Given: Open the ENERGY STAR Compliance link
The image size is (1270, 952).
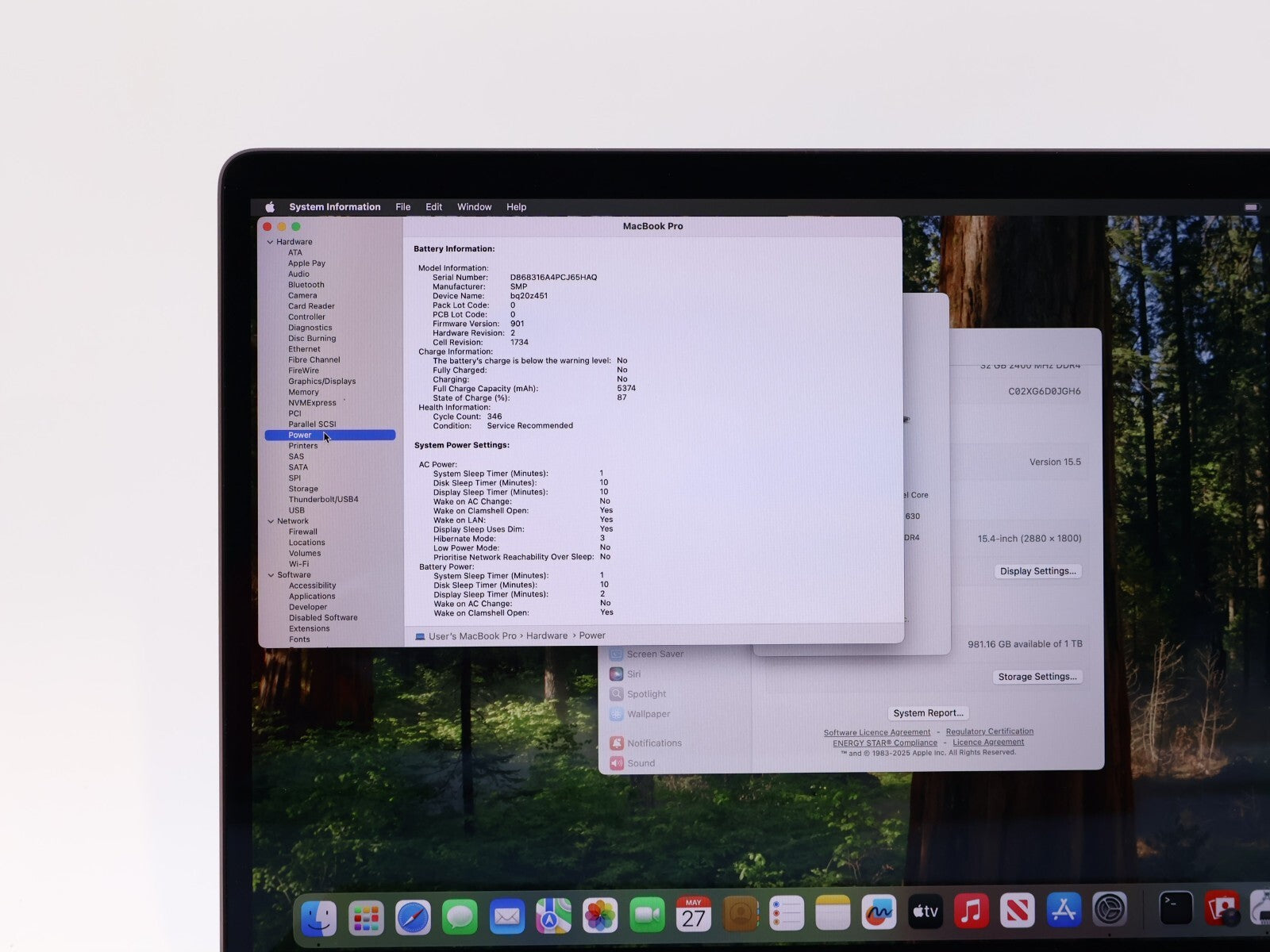Looking at the screenshot, I should [x=885, y=743].
